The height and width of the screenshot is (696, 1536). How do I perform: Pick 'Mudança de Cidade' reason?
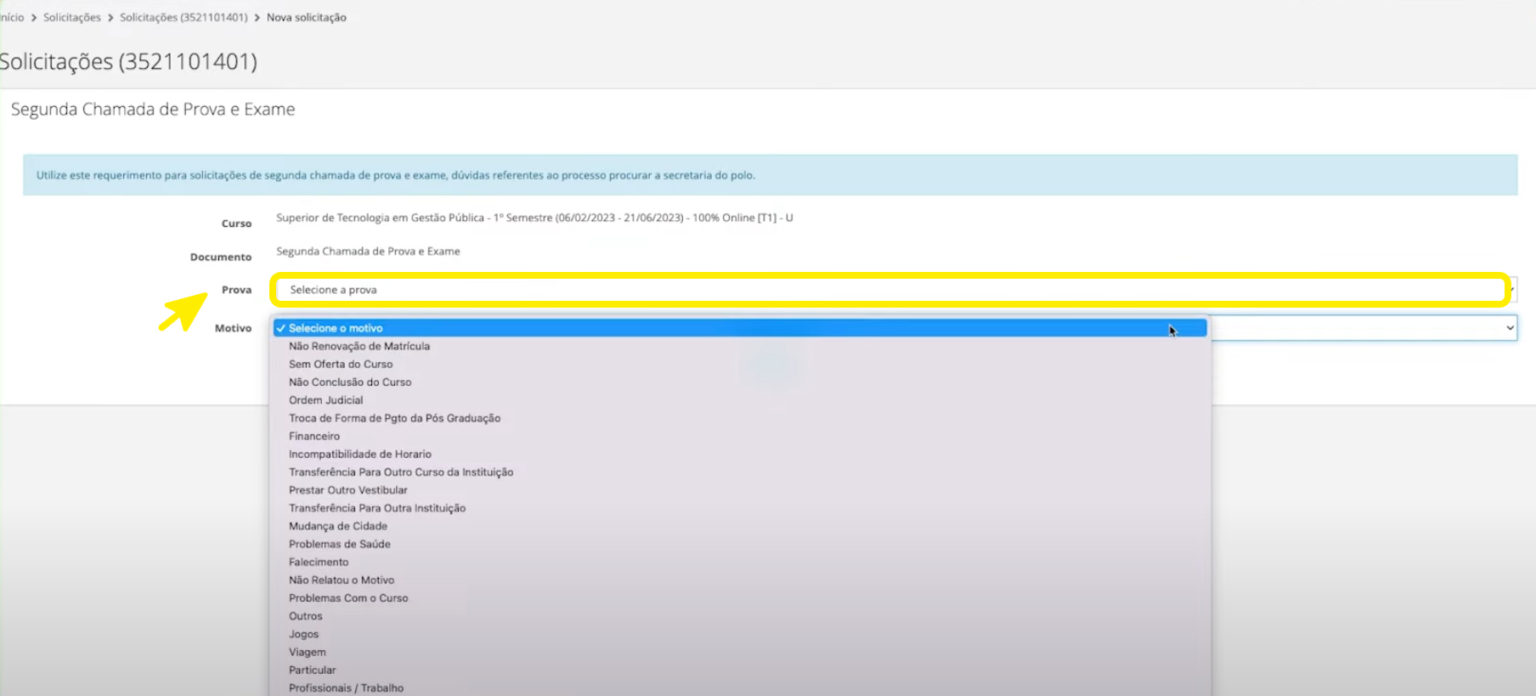(337, 526)
